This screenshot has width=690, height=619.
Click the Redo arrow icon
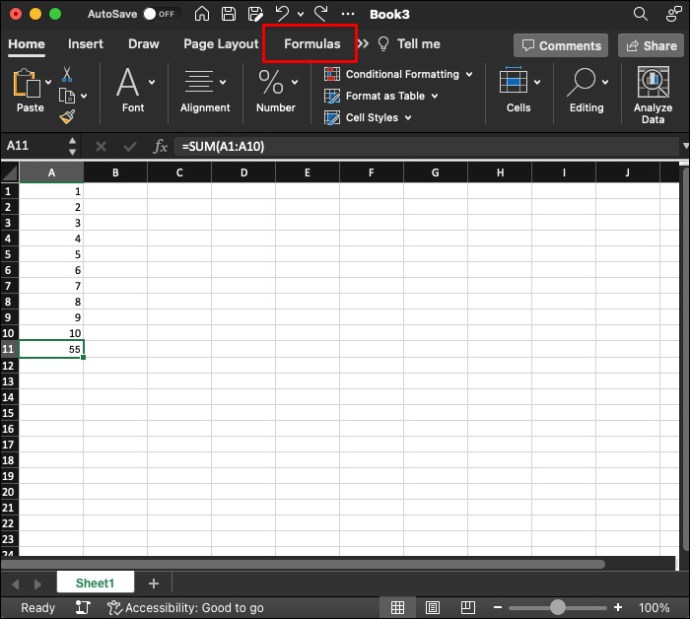click(x=321, y=14)
